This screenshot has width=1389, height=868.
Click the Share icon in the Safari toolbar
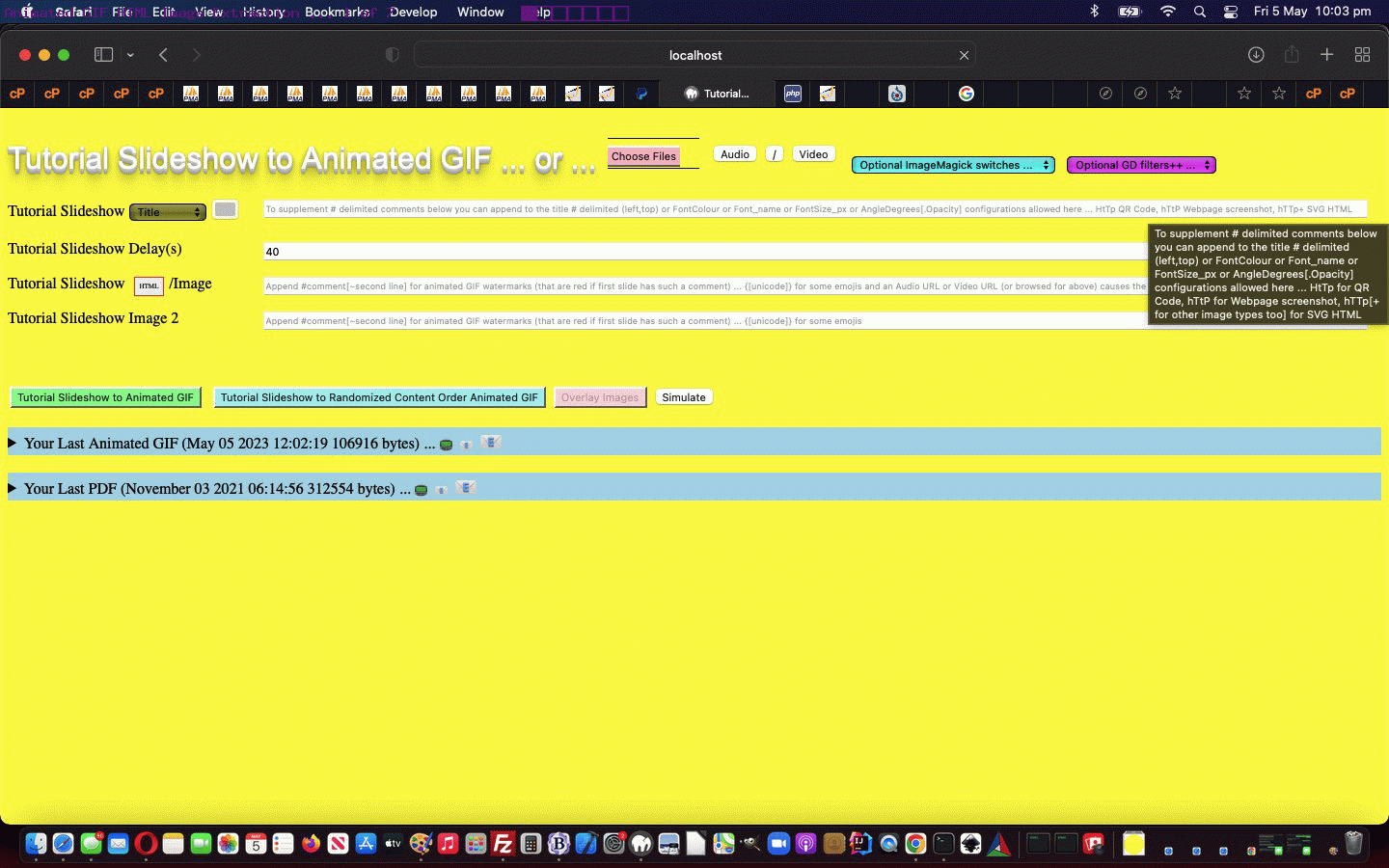coord(1292,55)
